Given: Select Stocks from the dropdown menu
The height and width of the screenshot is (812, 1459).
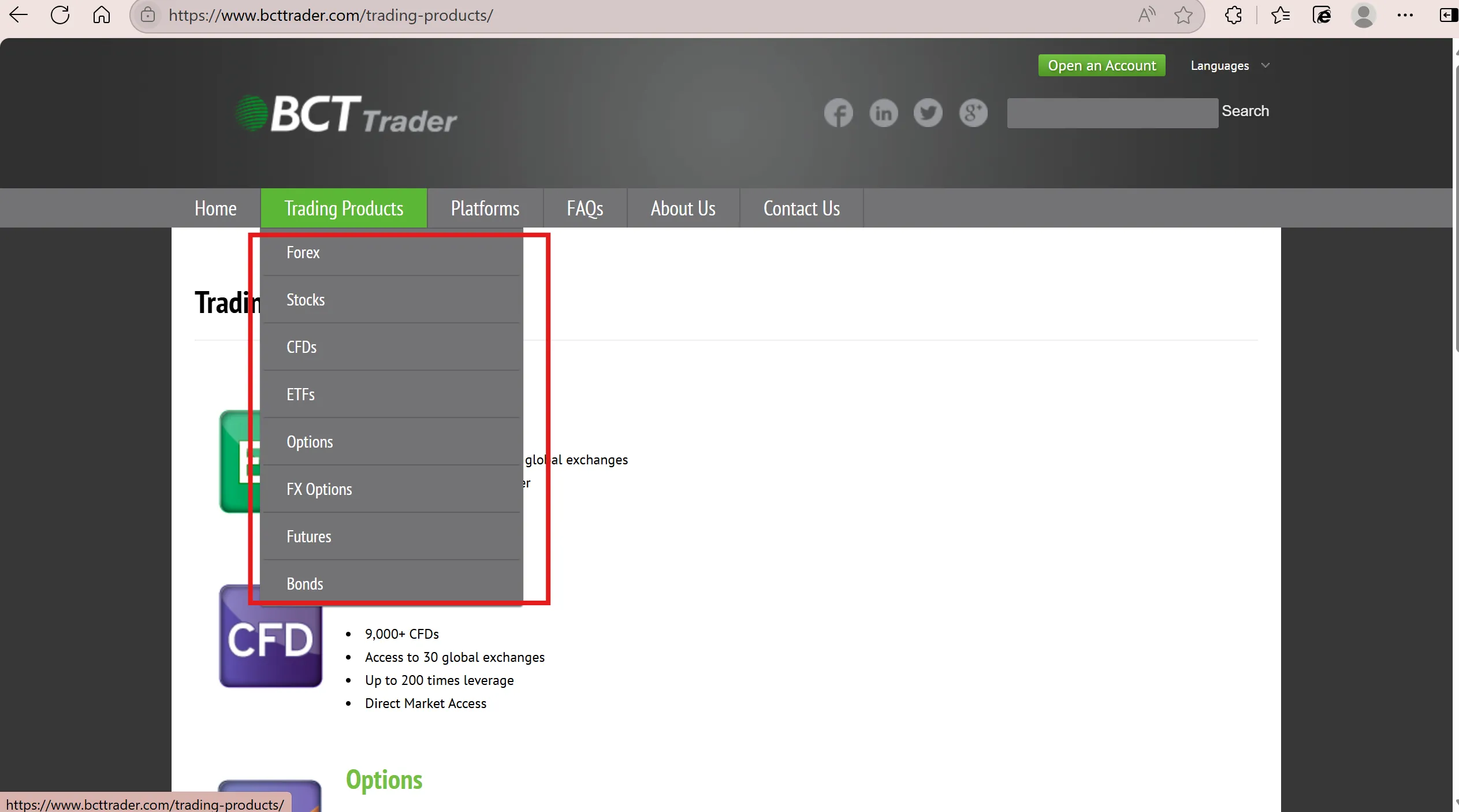Looking at the screenshot, I should 392,300.
